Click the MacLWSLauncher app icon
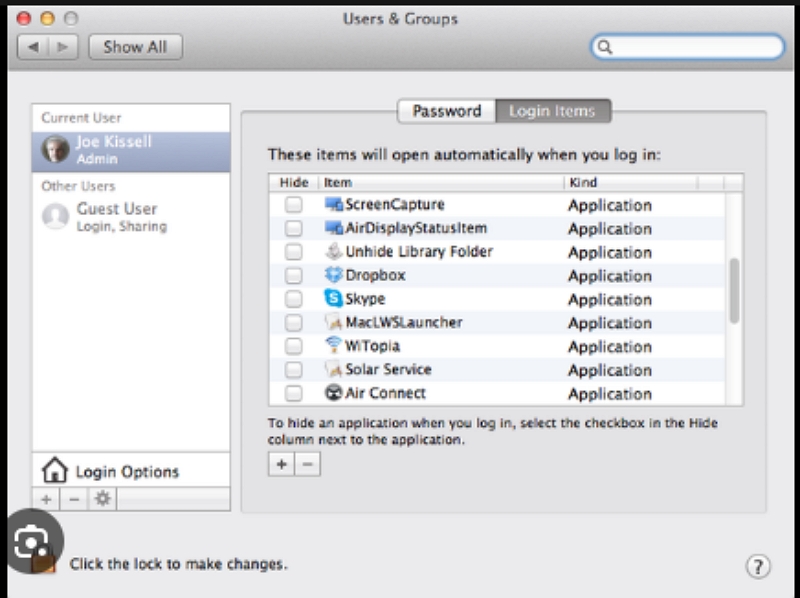 click(334, 322)
